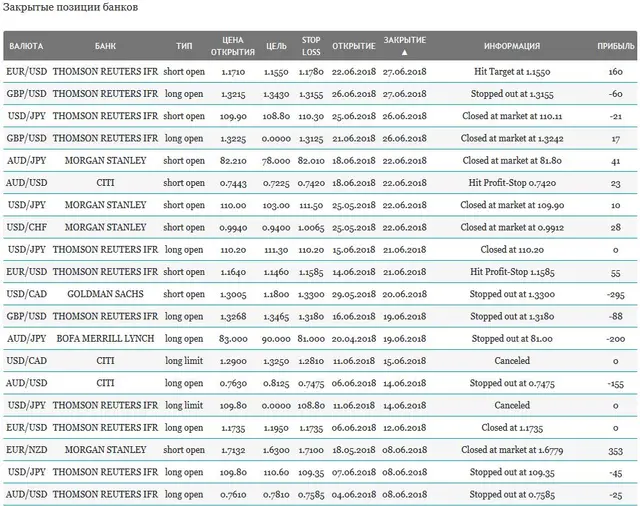
Task: Sort by ПРИБЫЛЬ column header
Action: (x=616, y=46)
